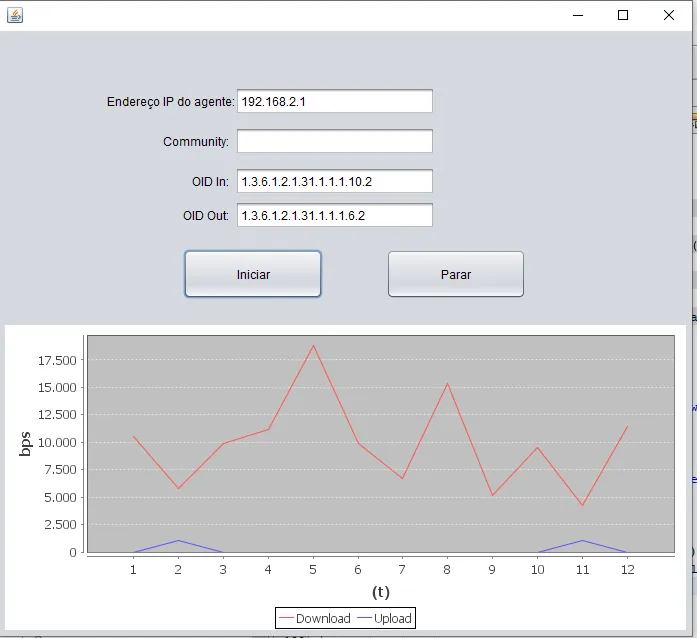This screenshot has width=697, height=638.
Task: Focus the OID Out input field
Action: (335, 215)
